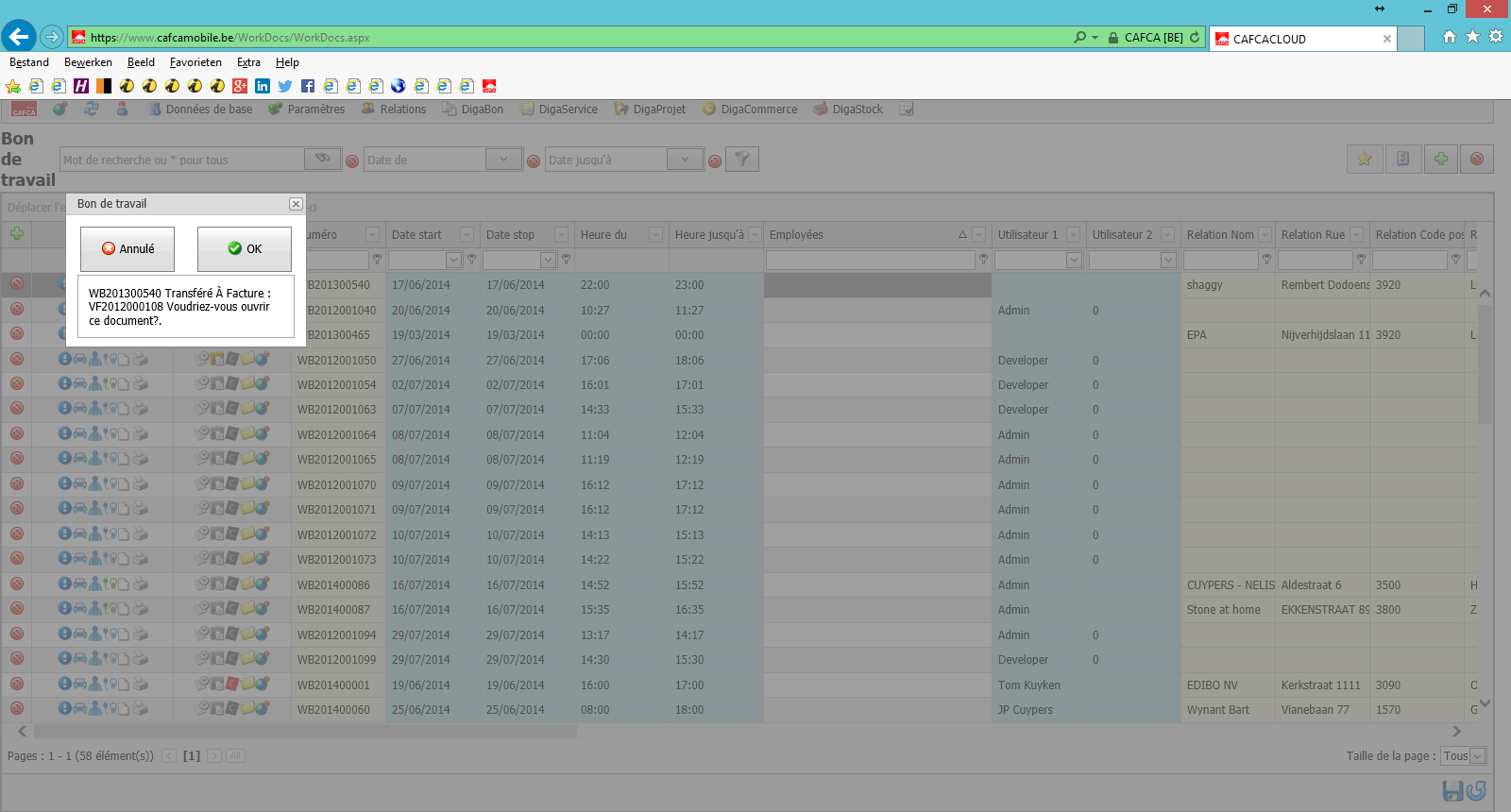Screen dimensions: 1511x812
Task: Click the OK button in the dialog
Action: pyautogui.click(x=245, y=248)
